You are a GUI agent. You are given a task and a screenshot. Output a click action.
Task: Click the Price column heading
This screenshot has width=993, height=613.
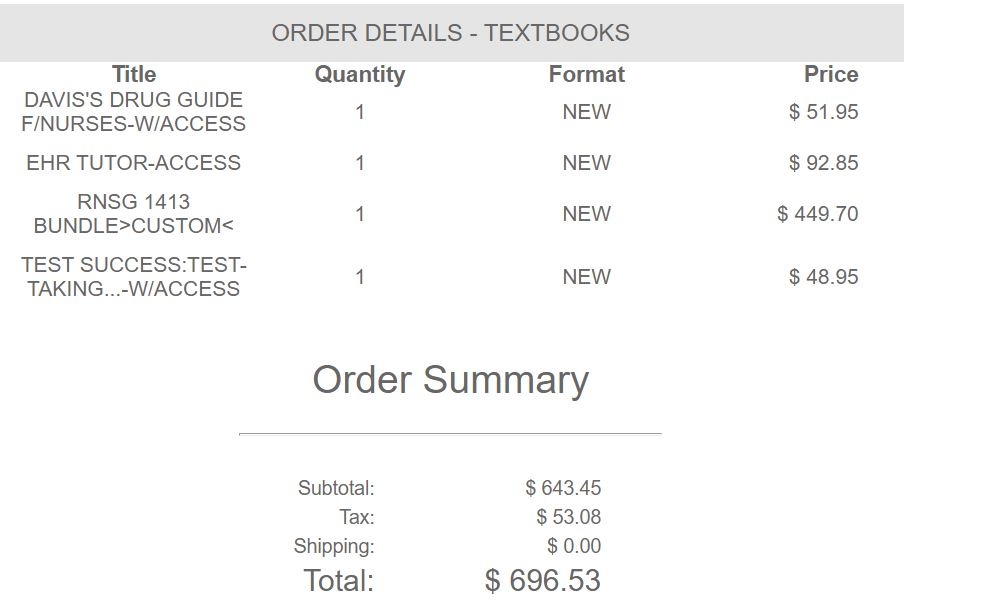(x=831, y=74)
